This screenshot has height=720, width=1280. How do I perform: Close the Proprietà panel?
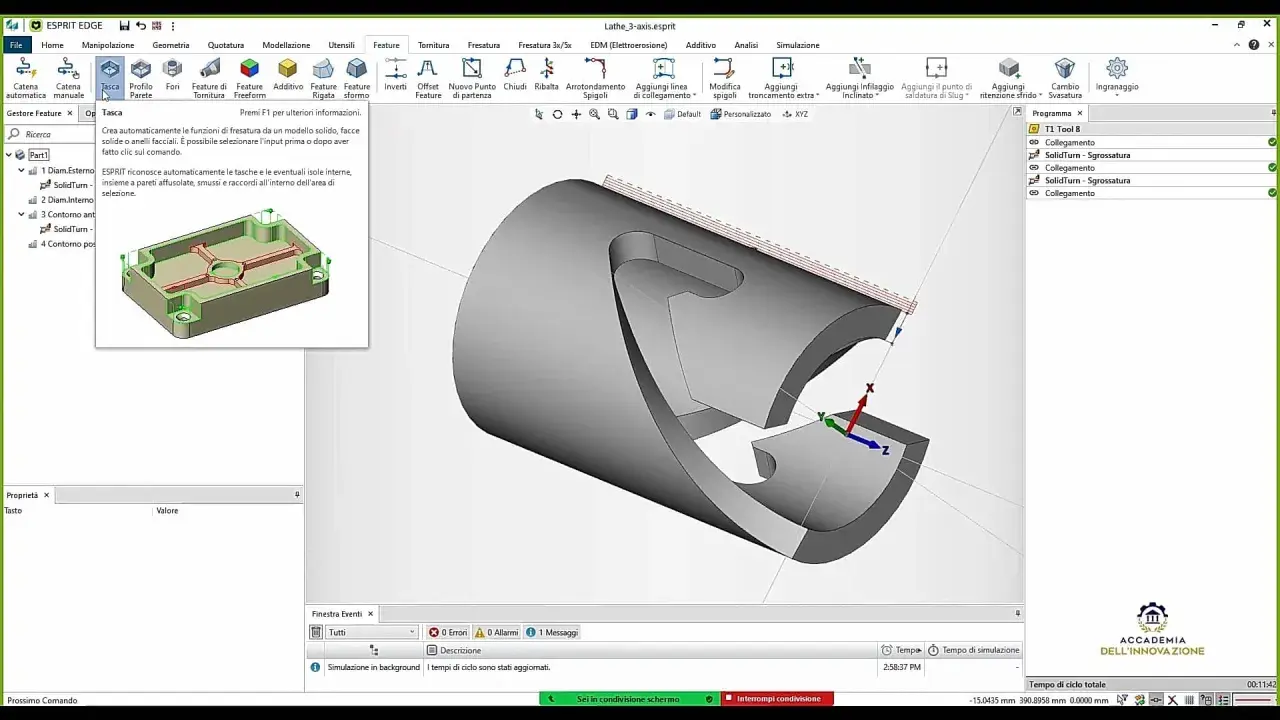tap(46, 495)
